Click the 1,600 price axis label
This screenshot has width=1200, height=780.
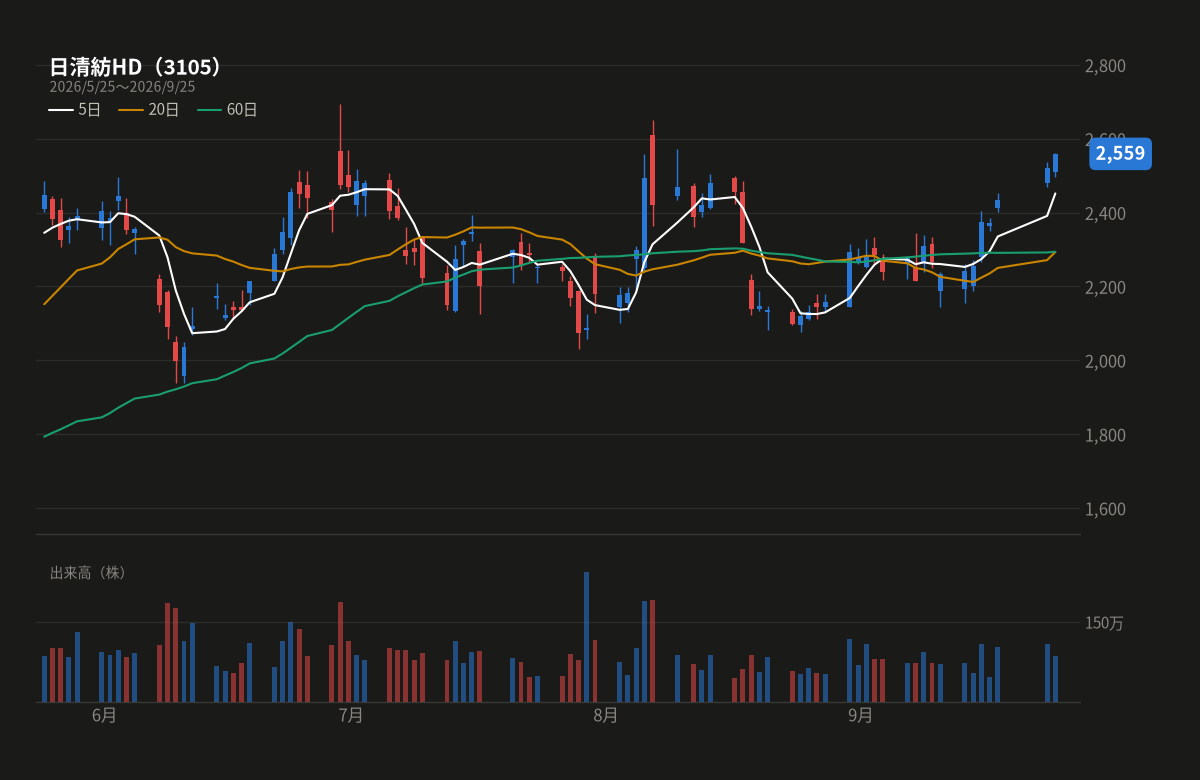pos(1105,509)
